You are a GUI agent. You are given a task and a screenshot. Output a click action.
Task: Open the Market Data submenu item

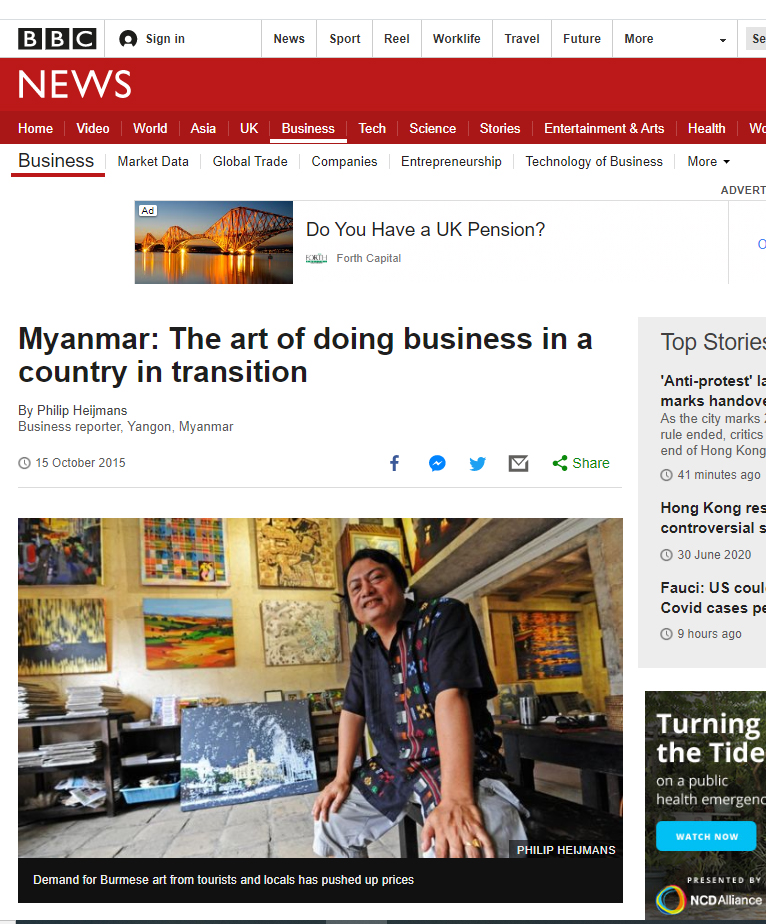click(x=153, y=162)
